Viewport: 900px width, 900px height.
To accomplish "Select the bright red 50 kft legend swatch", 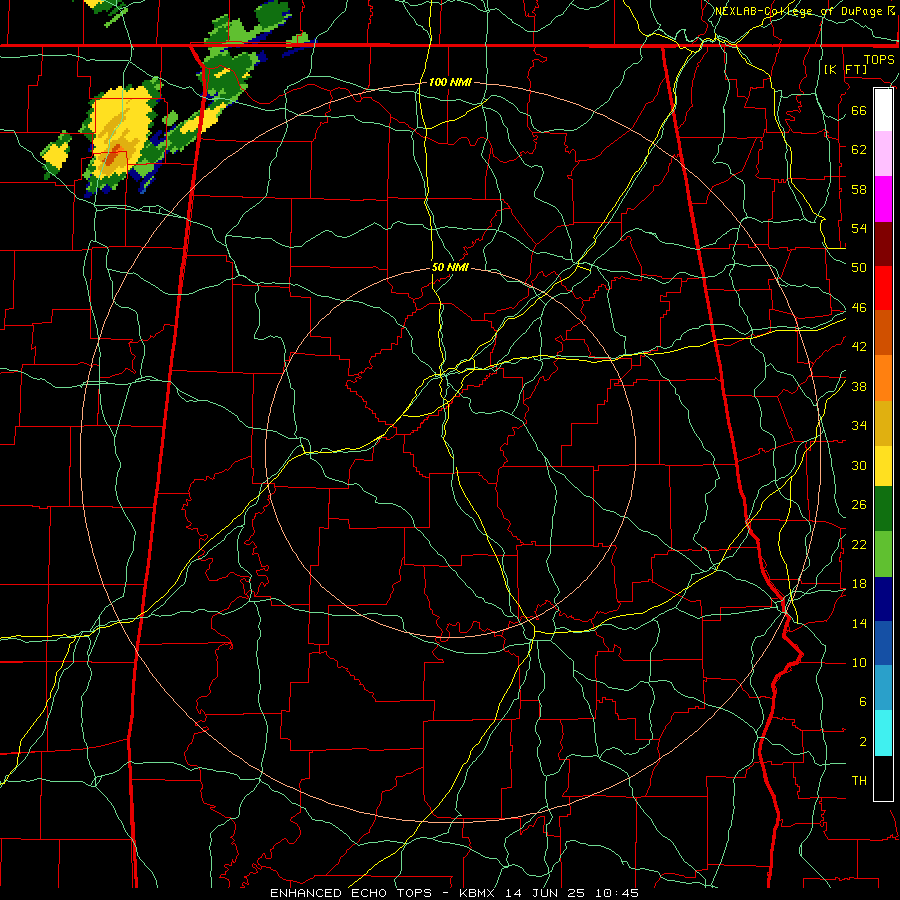I will pos(883,288).
